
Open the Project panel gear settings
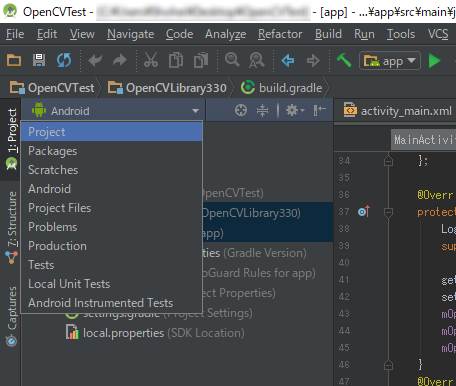pyautogui.click(x=295, y=110)
